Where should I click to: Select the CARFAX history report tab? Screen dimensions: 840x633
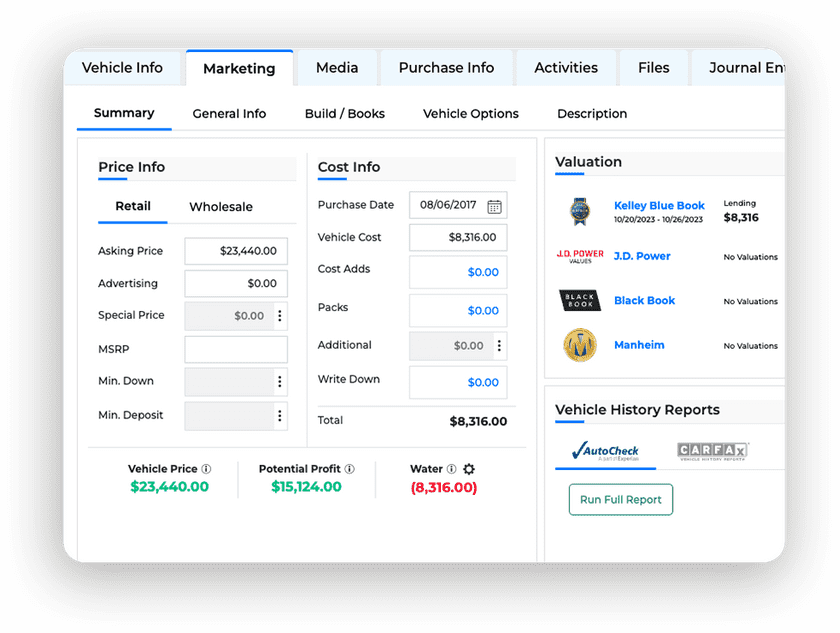(713, 451)
